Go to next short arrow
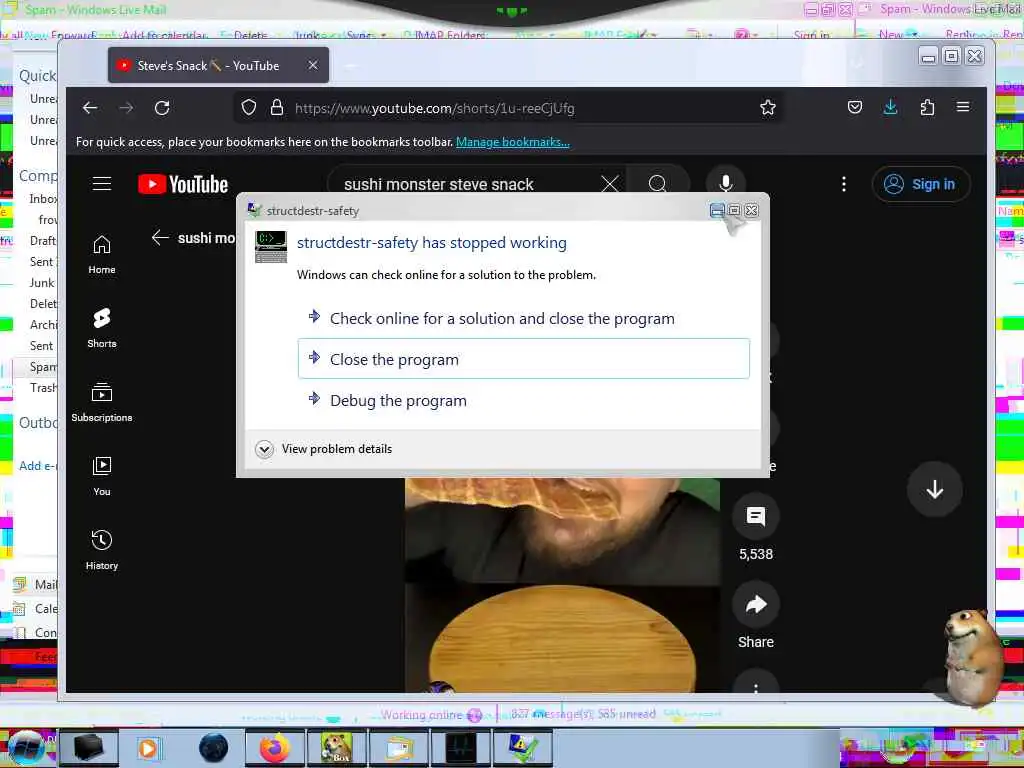This screenshot has width=1024, height=768. 935,489
